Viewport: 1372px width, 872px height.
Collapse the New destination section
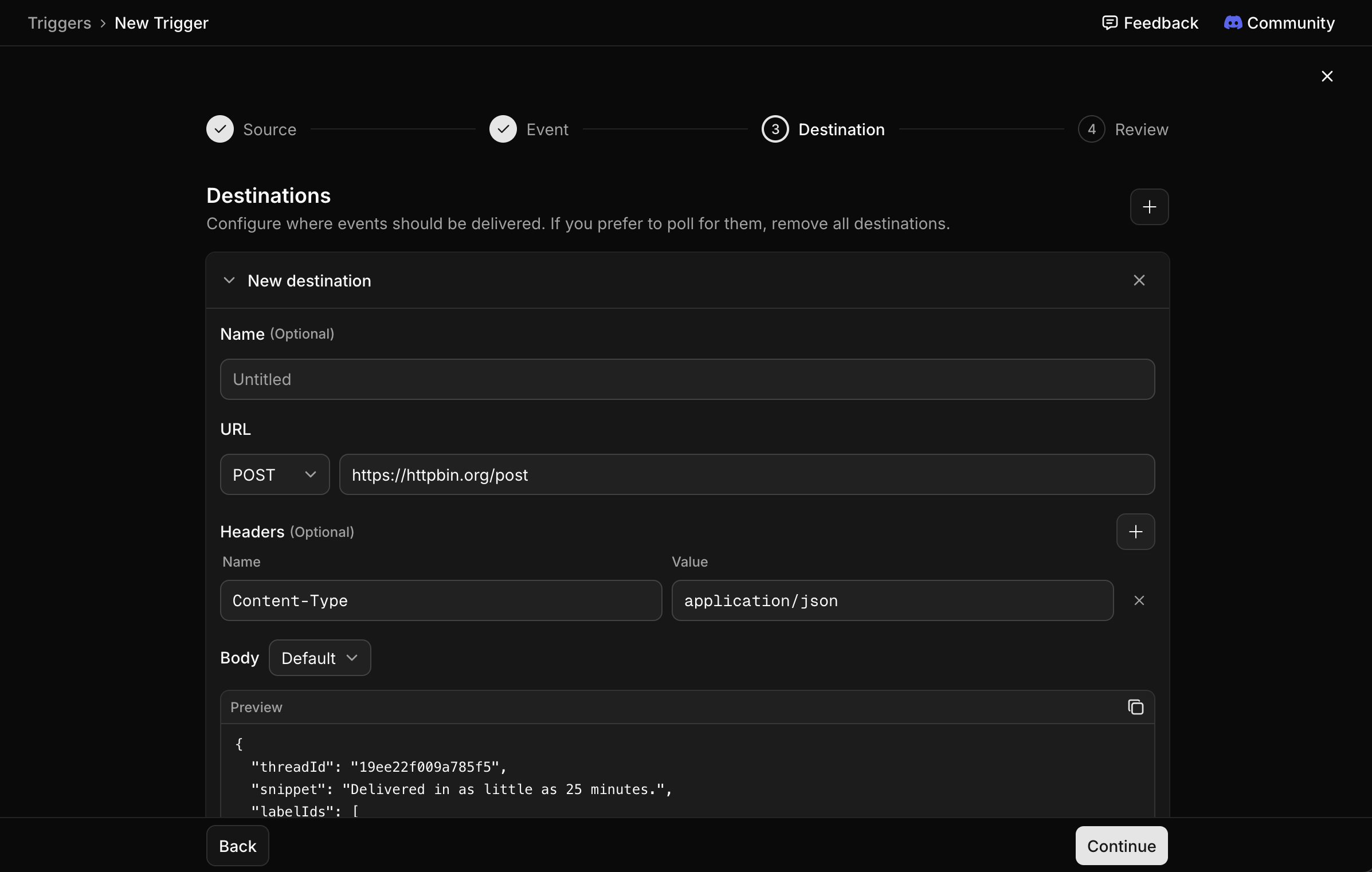(229, 280)
